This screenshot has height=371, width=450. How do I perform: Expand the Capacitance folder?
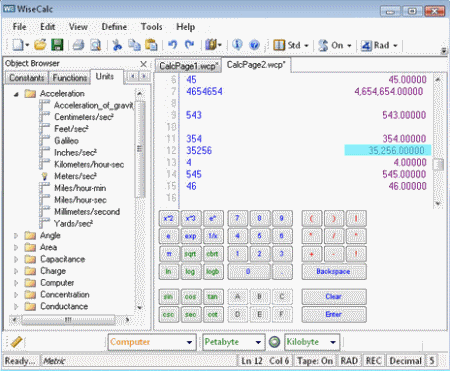click(x=16, y=259)
